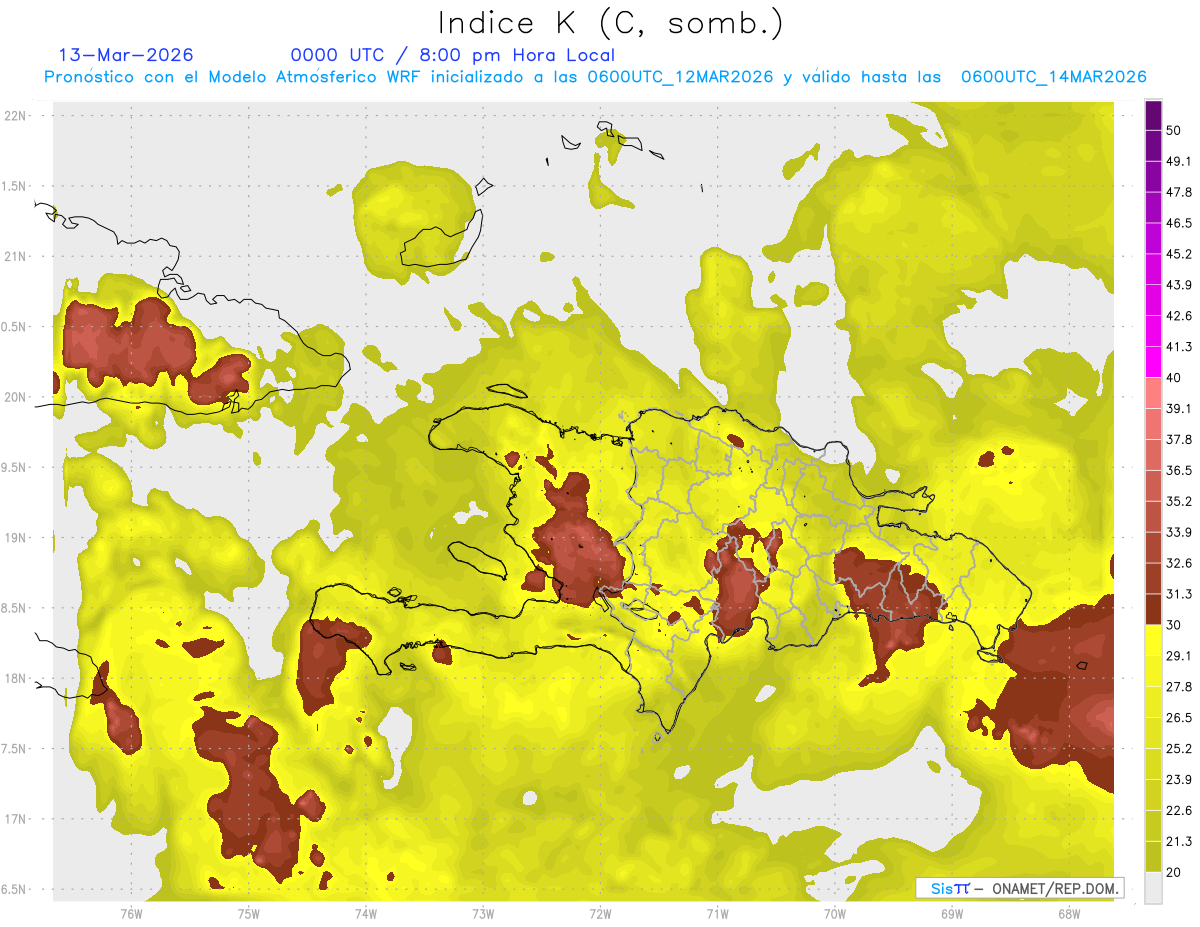Click the "40" colorbar label
This screenshot has width=1200, height=927.
click(x=1174, y=379)
